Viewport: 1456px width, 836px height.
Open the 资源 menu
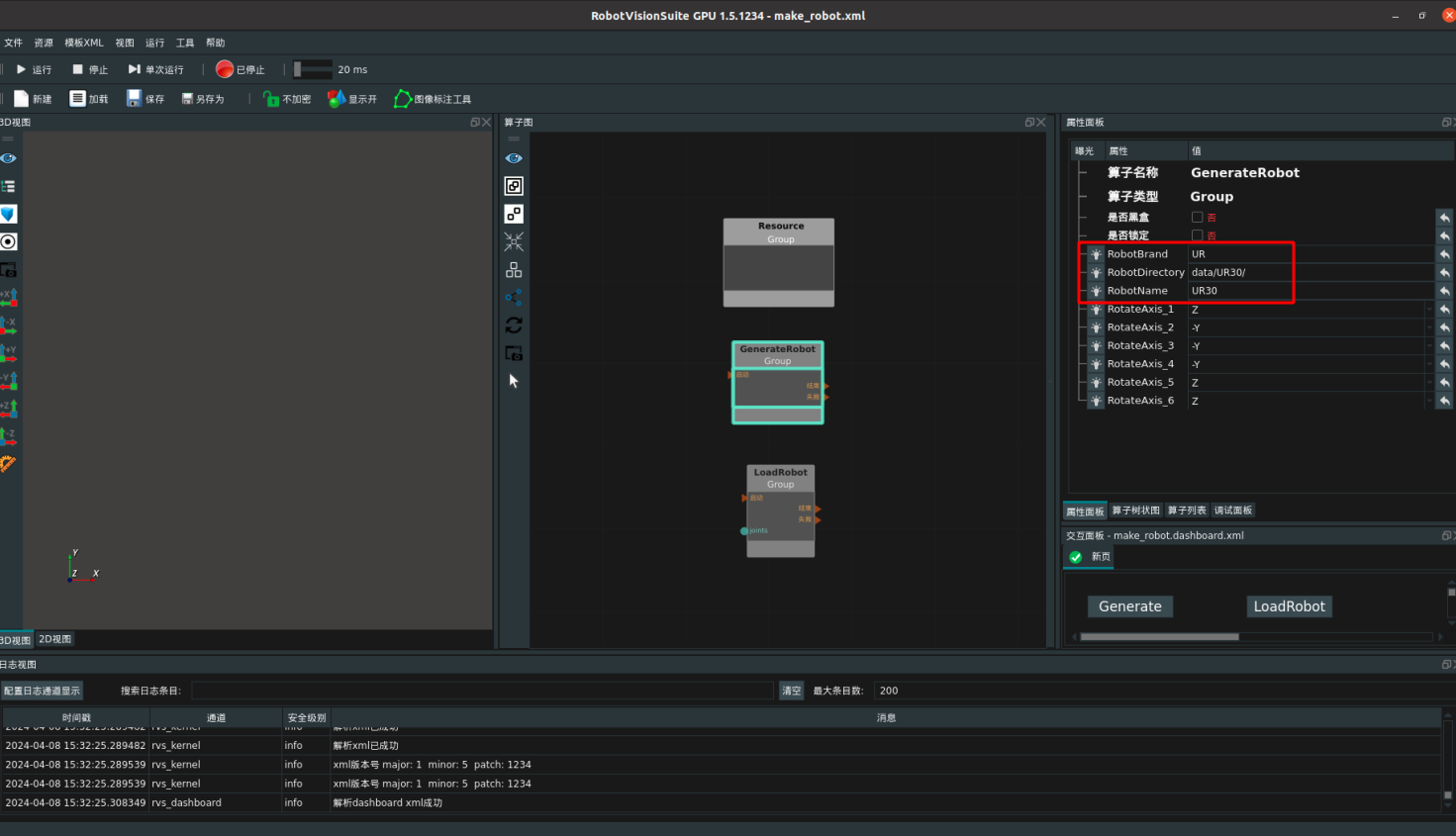click(44, 43)
